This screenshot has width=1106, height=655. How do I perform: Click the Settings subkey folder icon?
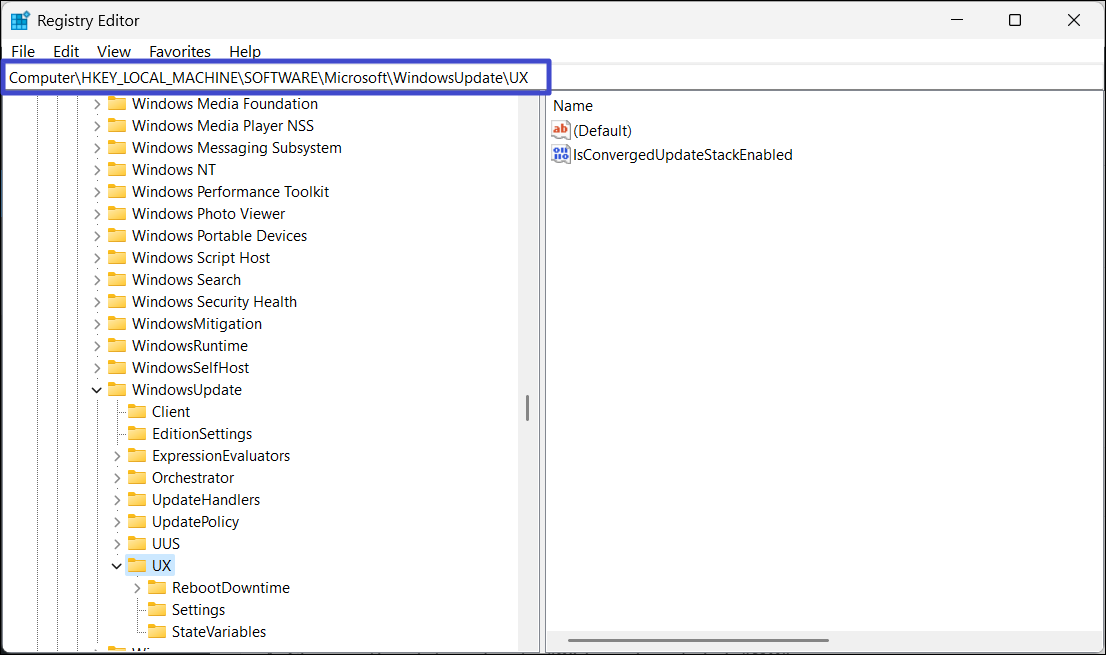pyautogui.click(x=157, y=610)
